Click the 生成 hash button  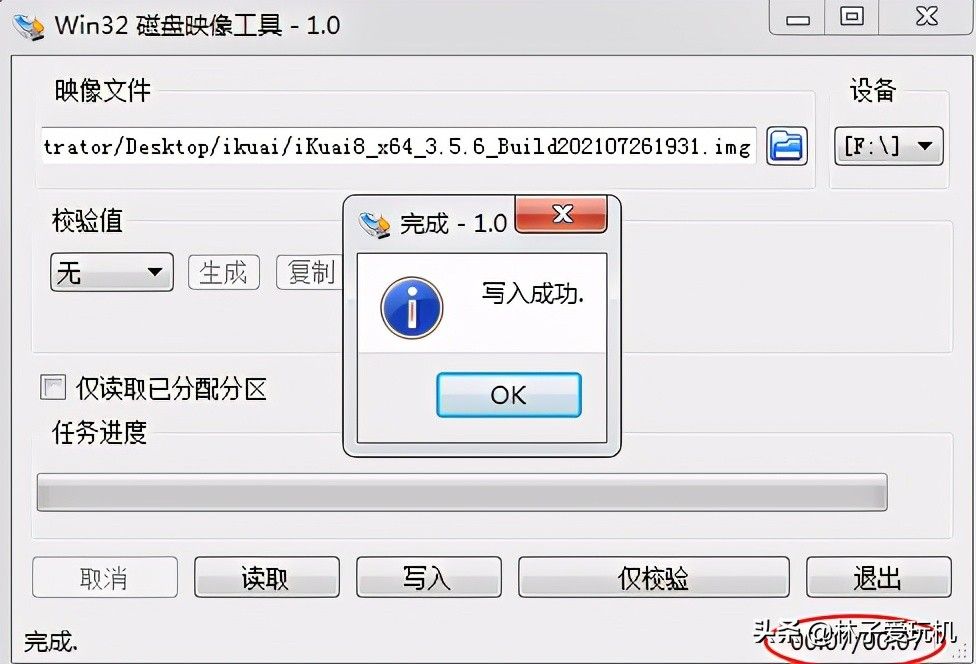pyautogui.click(x=224, y=272)
